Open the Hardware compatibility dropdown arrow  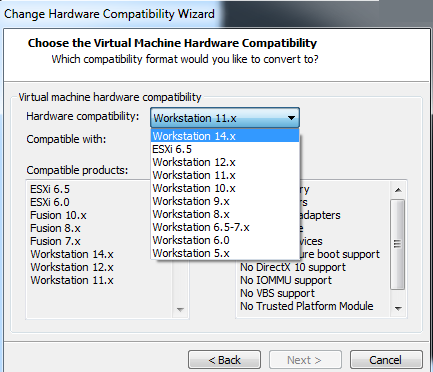[x=291, y=118]
